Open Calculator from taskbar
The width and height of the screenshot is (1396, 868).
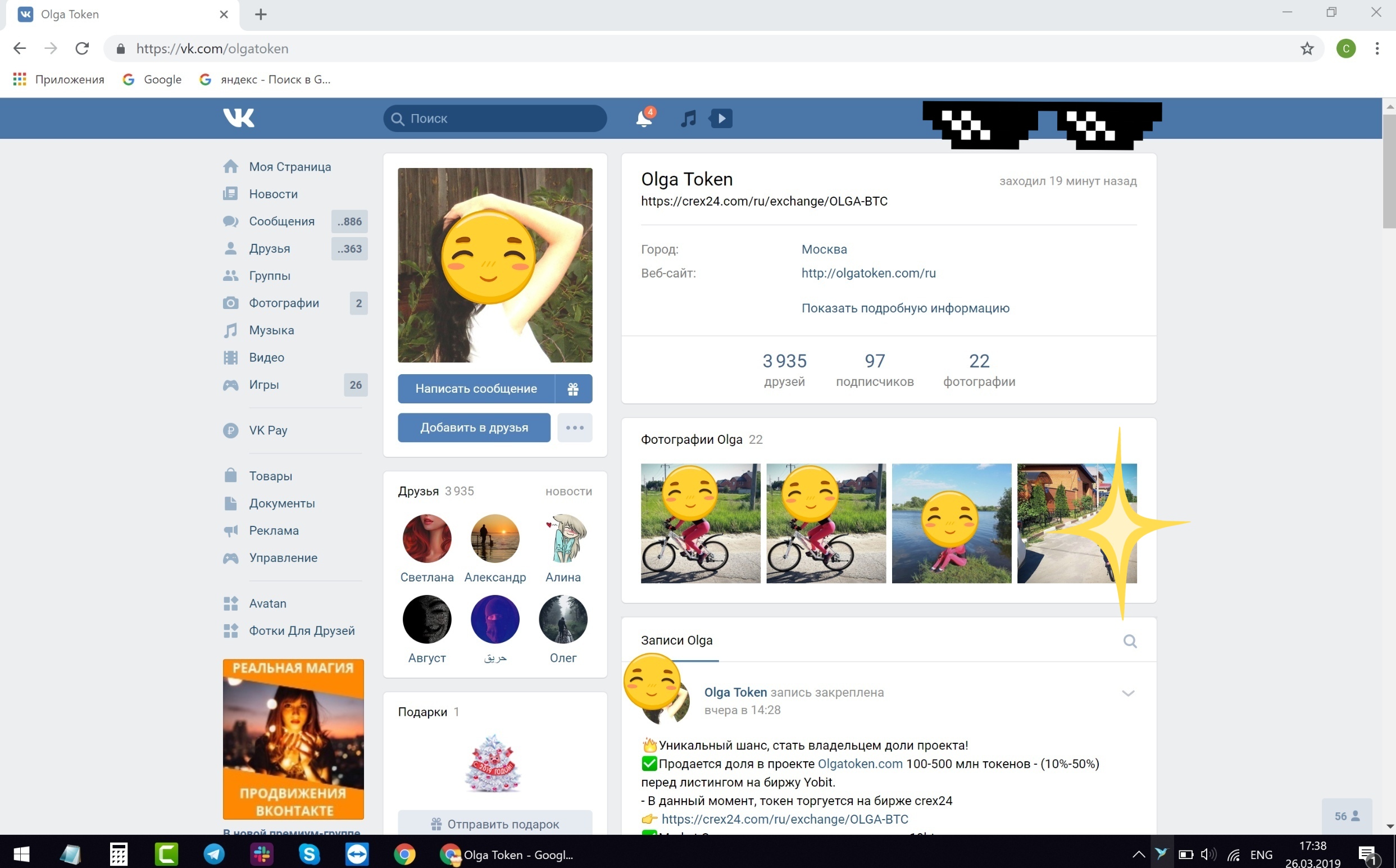point(118,853)
